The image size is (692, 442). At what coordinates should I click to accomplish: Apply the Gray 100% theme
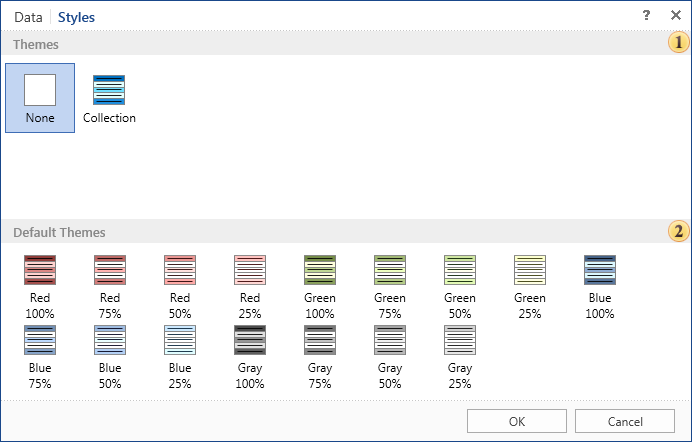(x=250, y=357)
